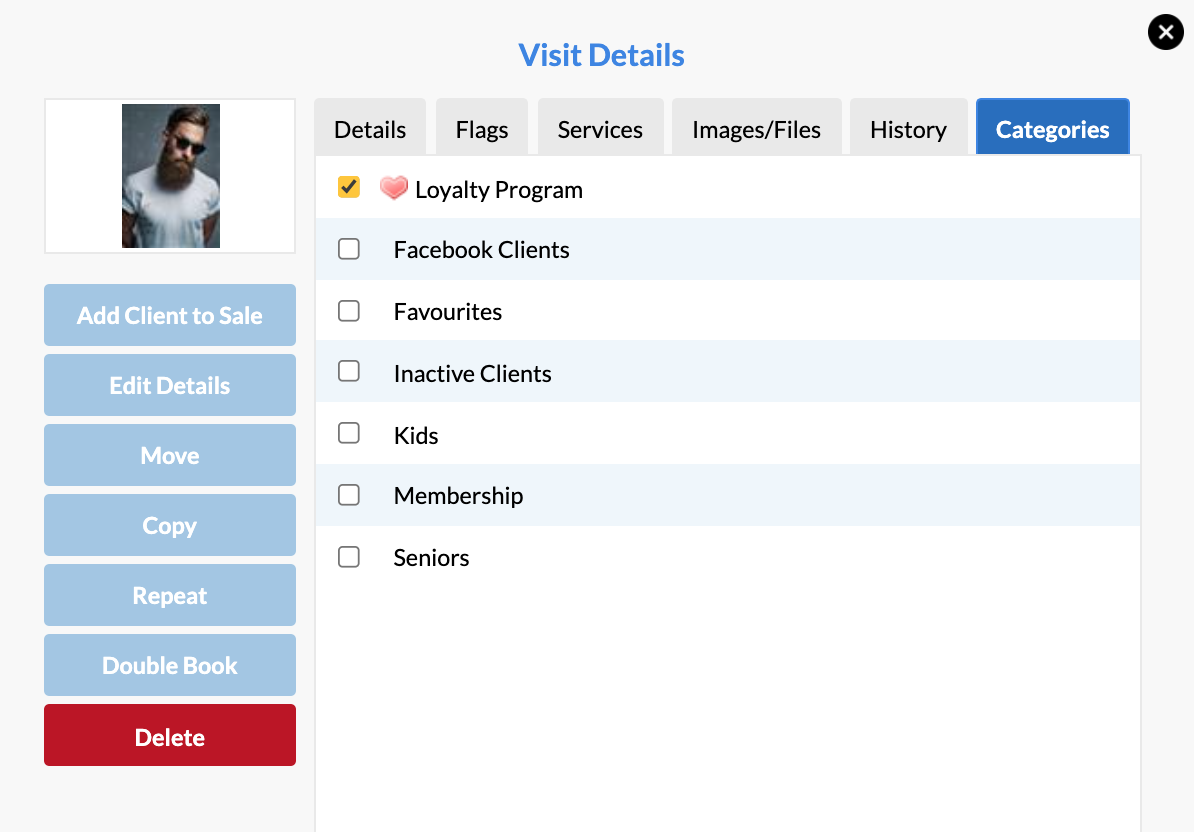
Task: Toggle the Membership checkbox
Action: [x=349, y=495]
